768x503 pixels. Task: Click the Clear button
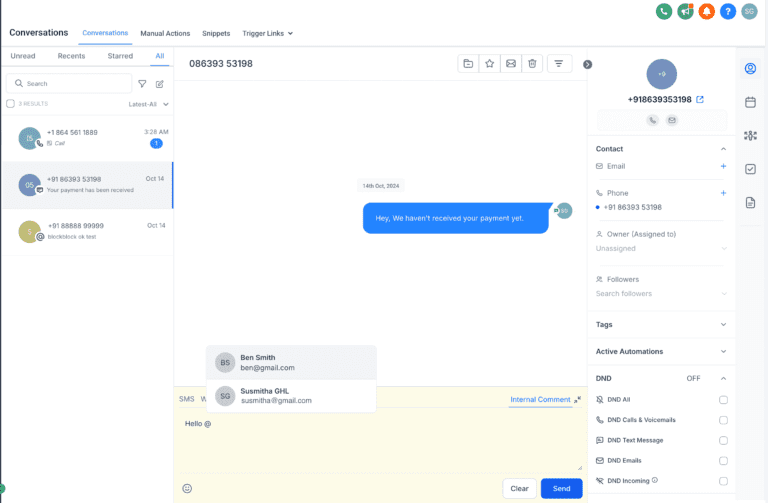click(519, 488)
